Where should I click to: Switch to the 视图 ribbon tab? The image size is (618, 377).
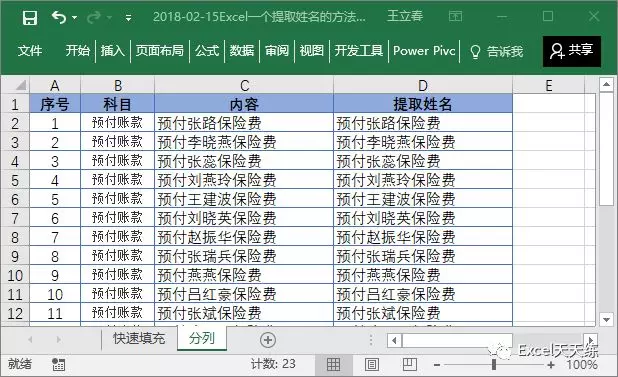(x=311, y=51)
